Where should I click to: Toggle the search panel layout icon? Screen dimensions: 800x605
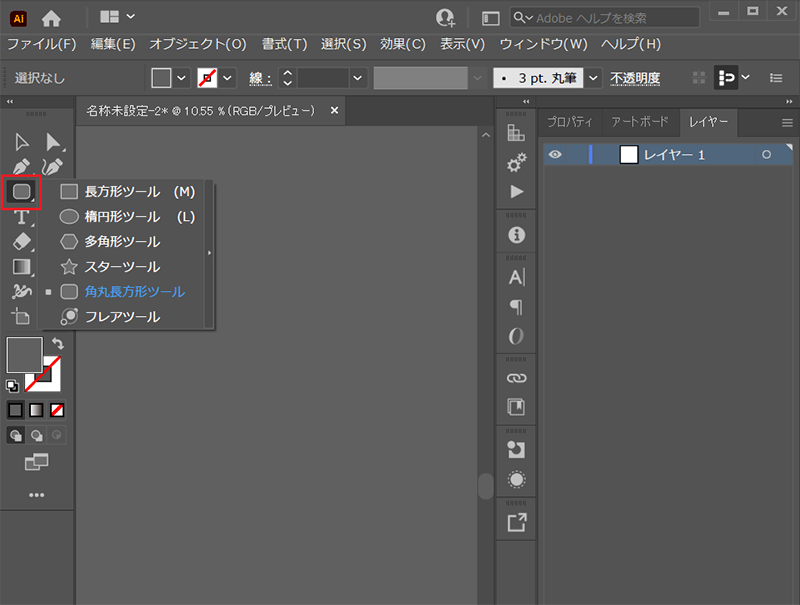(x=490, y=18)
